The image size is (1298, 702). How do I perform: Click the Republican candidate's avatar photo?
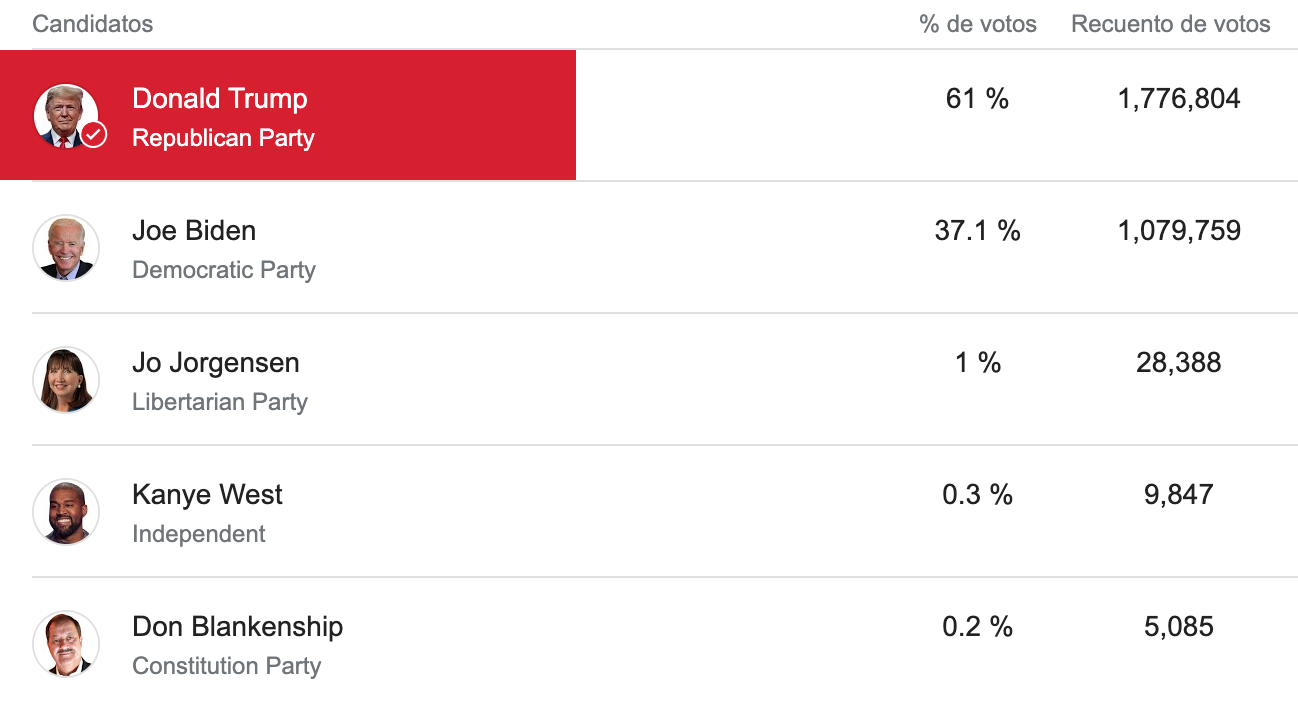pyautogui.click(x=64, y=115)
